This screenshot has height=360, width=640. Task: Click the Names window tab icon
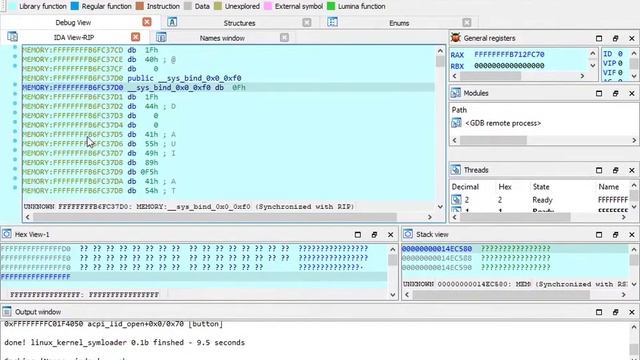(x=161, y=37)
